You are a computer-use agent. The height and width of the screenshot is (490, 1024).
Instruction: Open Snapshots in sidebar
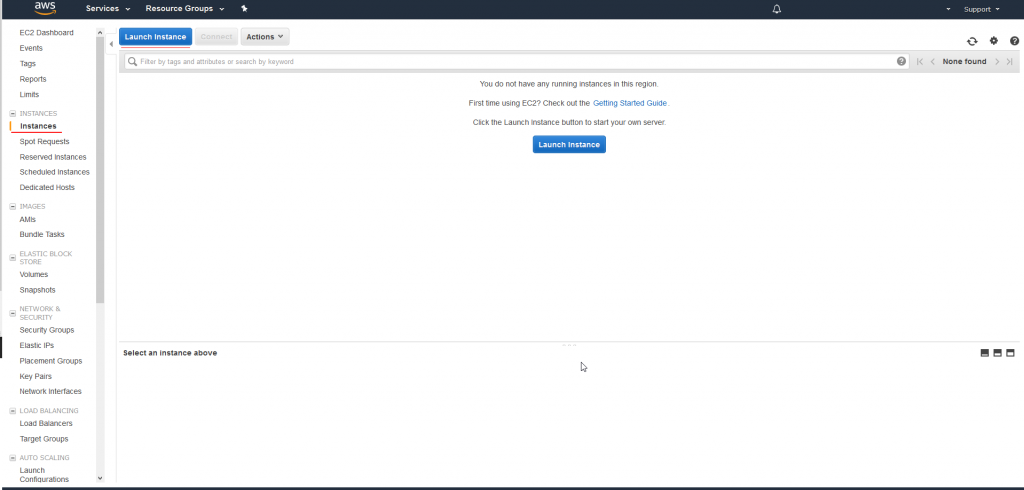click(x=37, y=290)
